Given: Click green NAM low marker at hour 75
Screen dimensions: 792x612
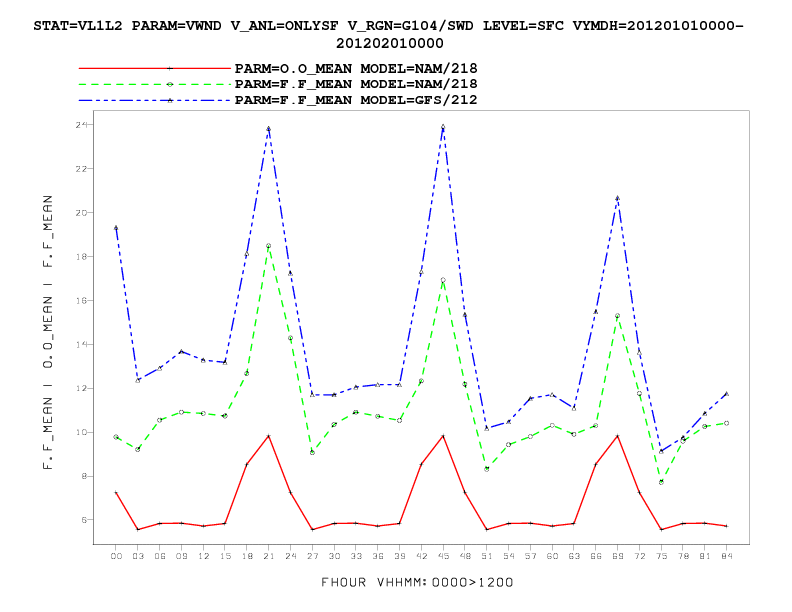Looking at the screenshot, I should [x=661, y=482].
